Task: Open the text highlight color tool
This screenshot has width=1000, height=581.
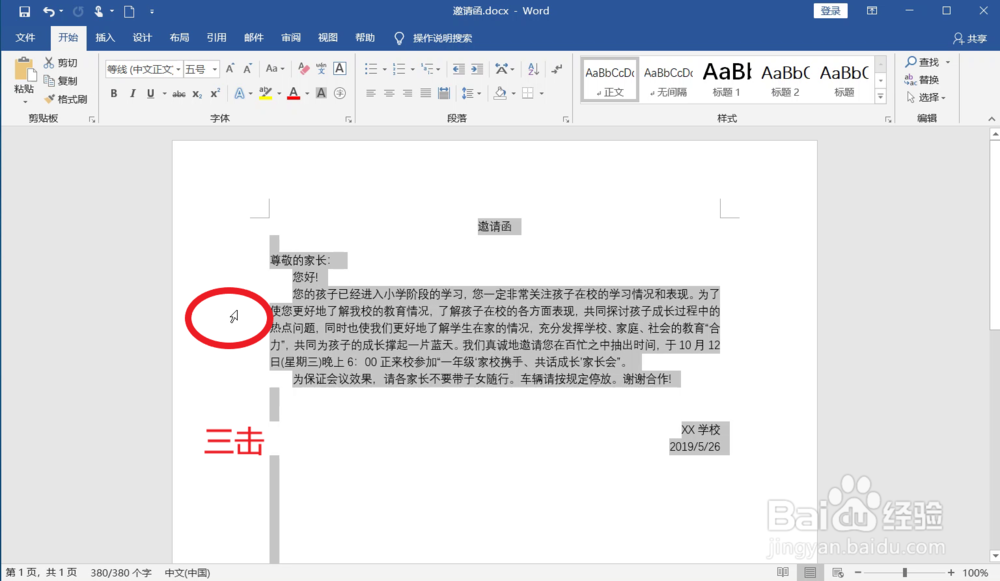Action: coord(265,93)
